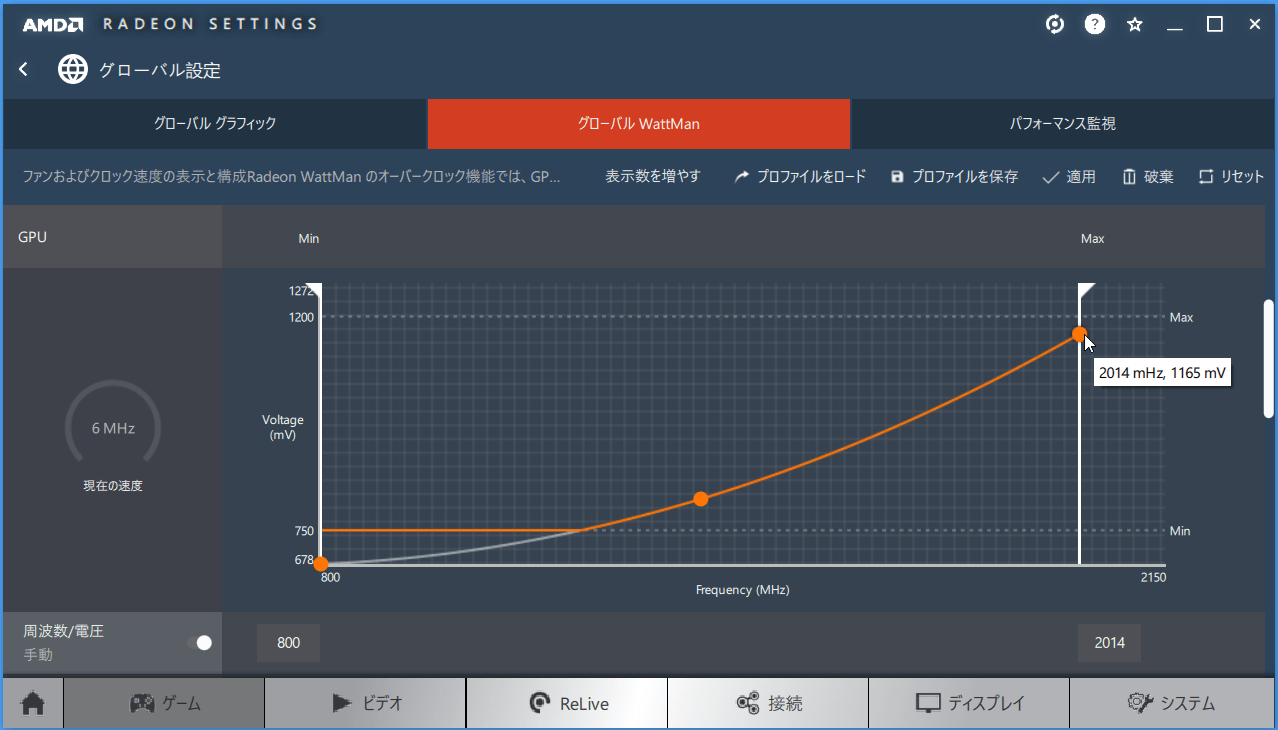This screenshot has height=730, width=1278.
Task: Click the vertical scrollbar thumb
Action: tap(1269, 358)
